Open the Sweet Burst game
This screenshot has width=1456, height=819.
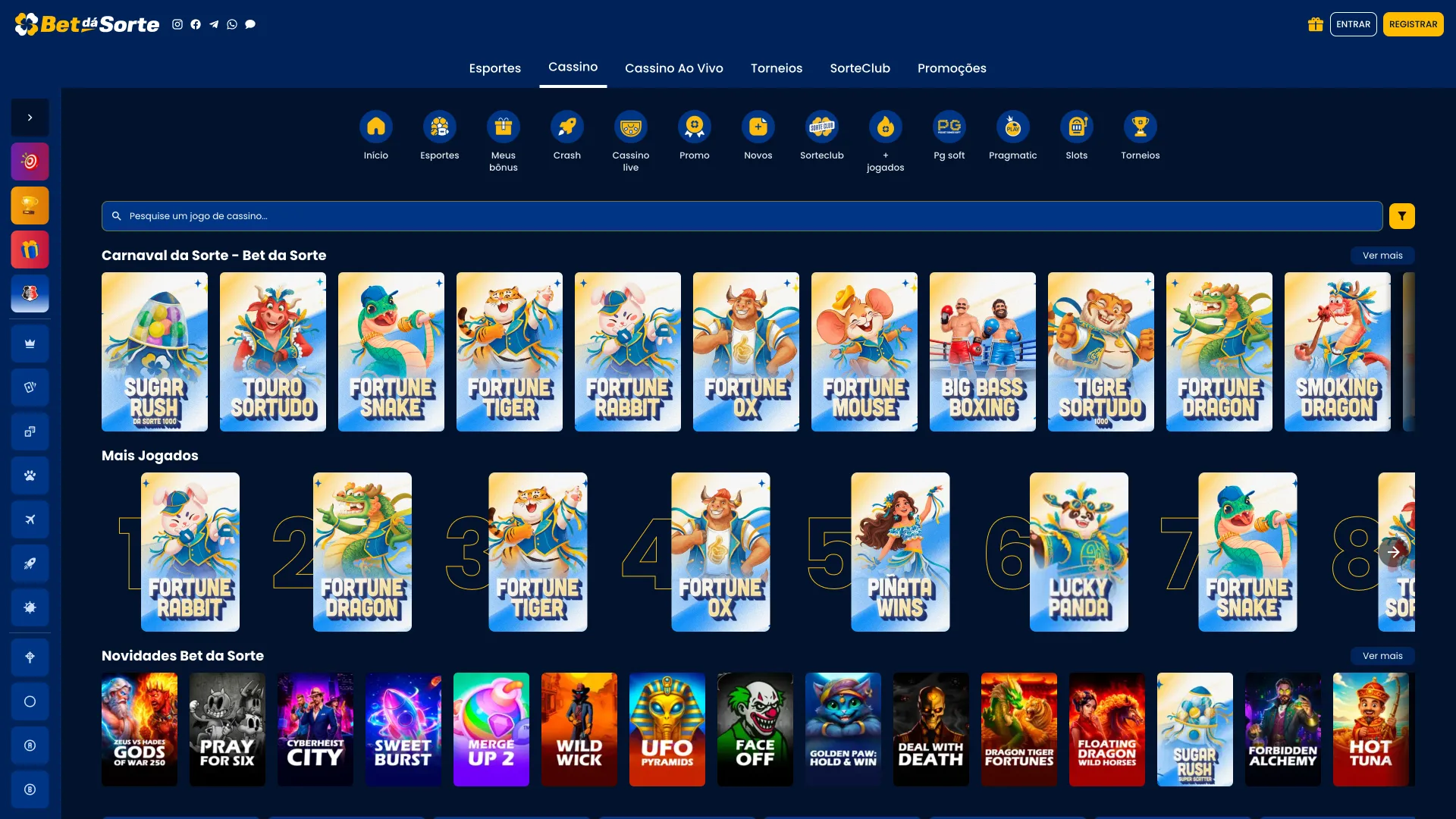pyautogui.click(x=403, y=730)
